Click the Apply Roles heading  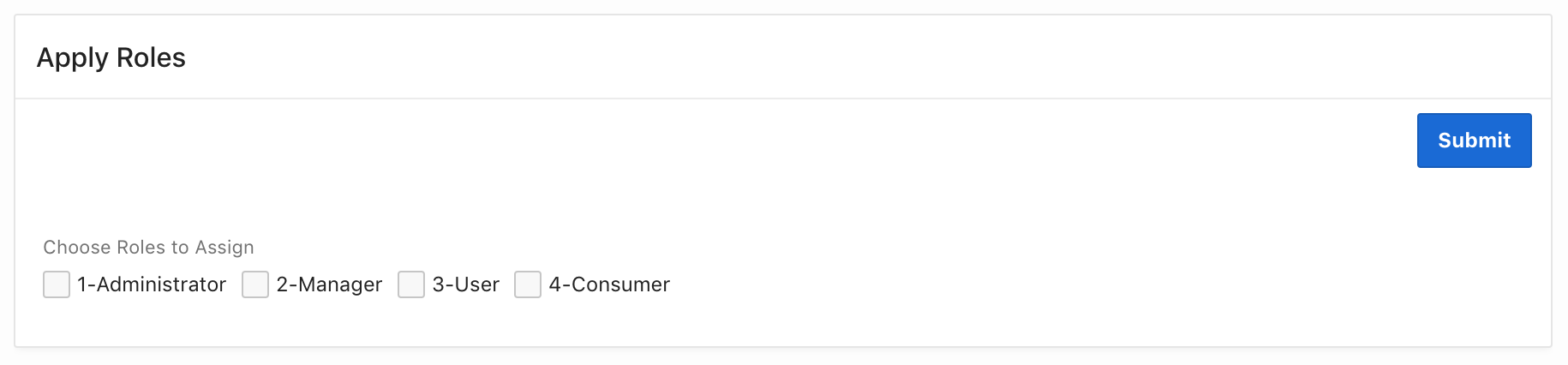[x=111, y=57]
